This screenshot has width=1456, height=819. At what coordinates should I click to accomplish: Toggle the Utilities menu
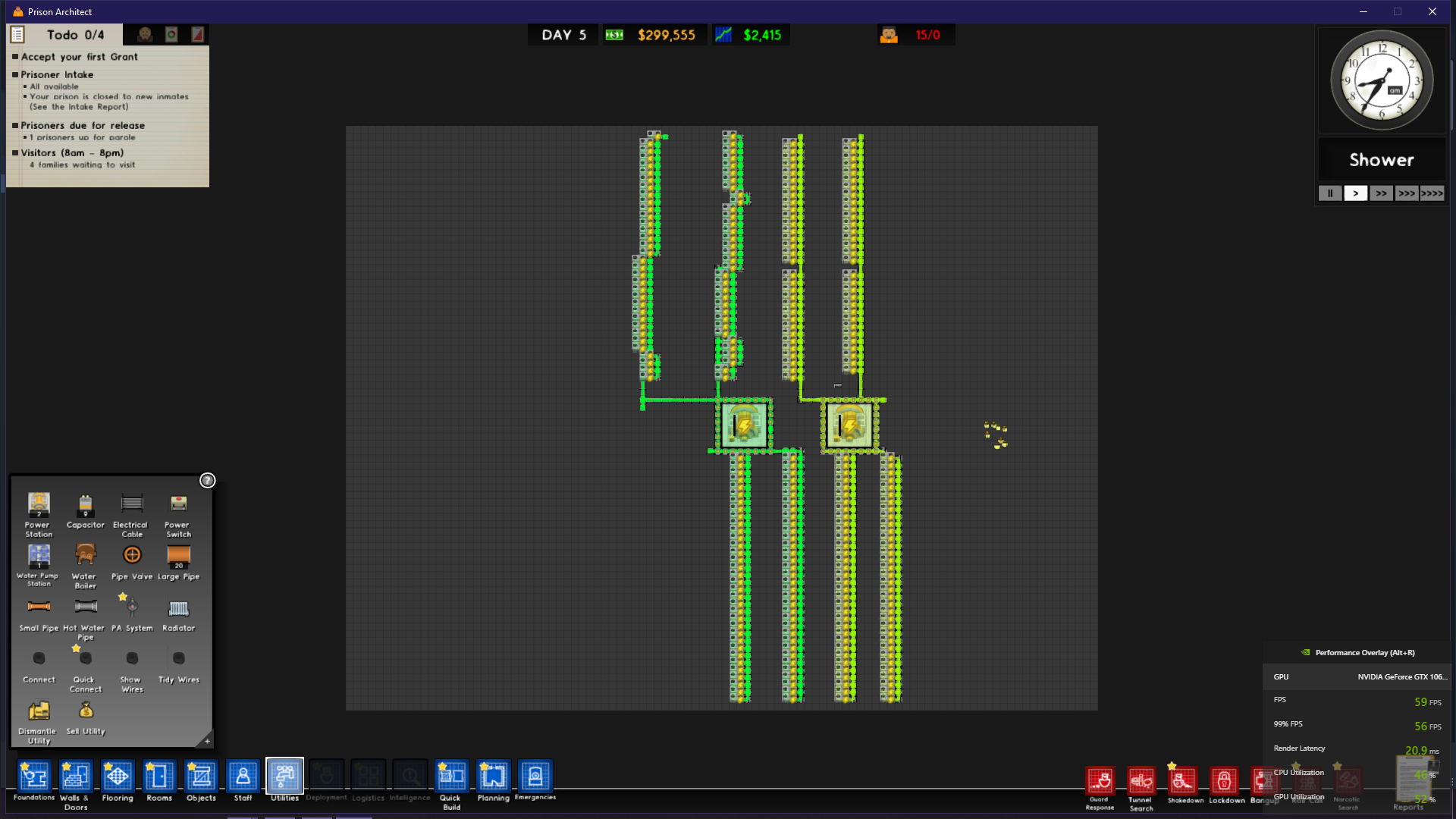point(284,780)
